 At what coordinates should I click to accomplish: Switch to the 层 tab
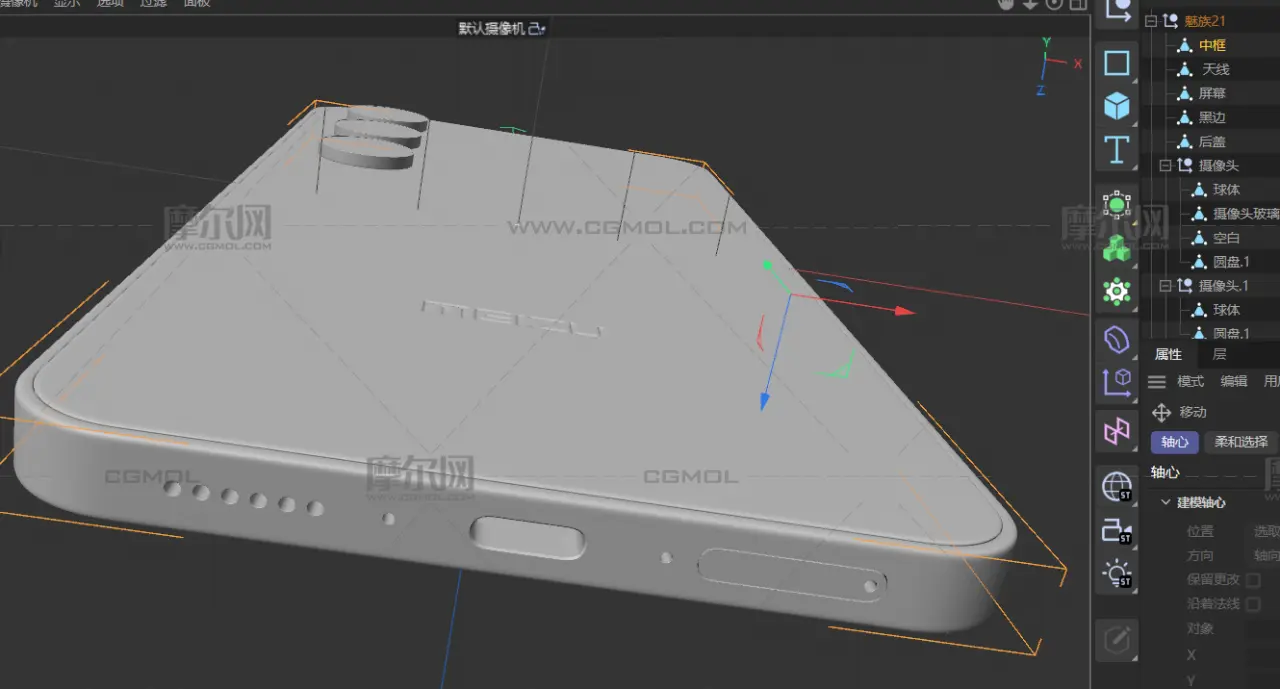(1219, 354)
